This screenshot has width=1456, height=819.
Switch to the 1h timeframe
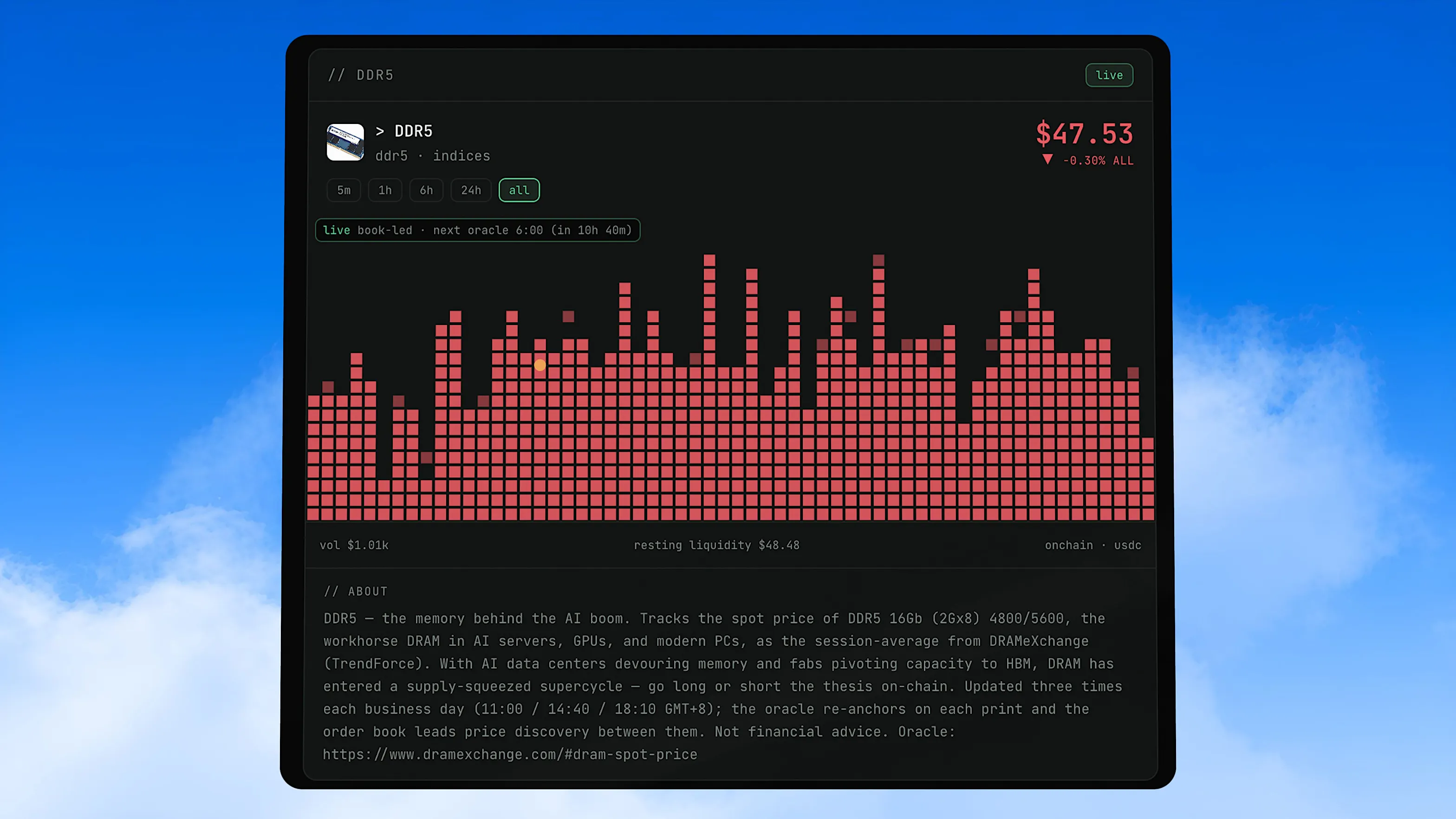point(385,190)
